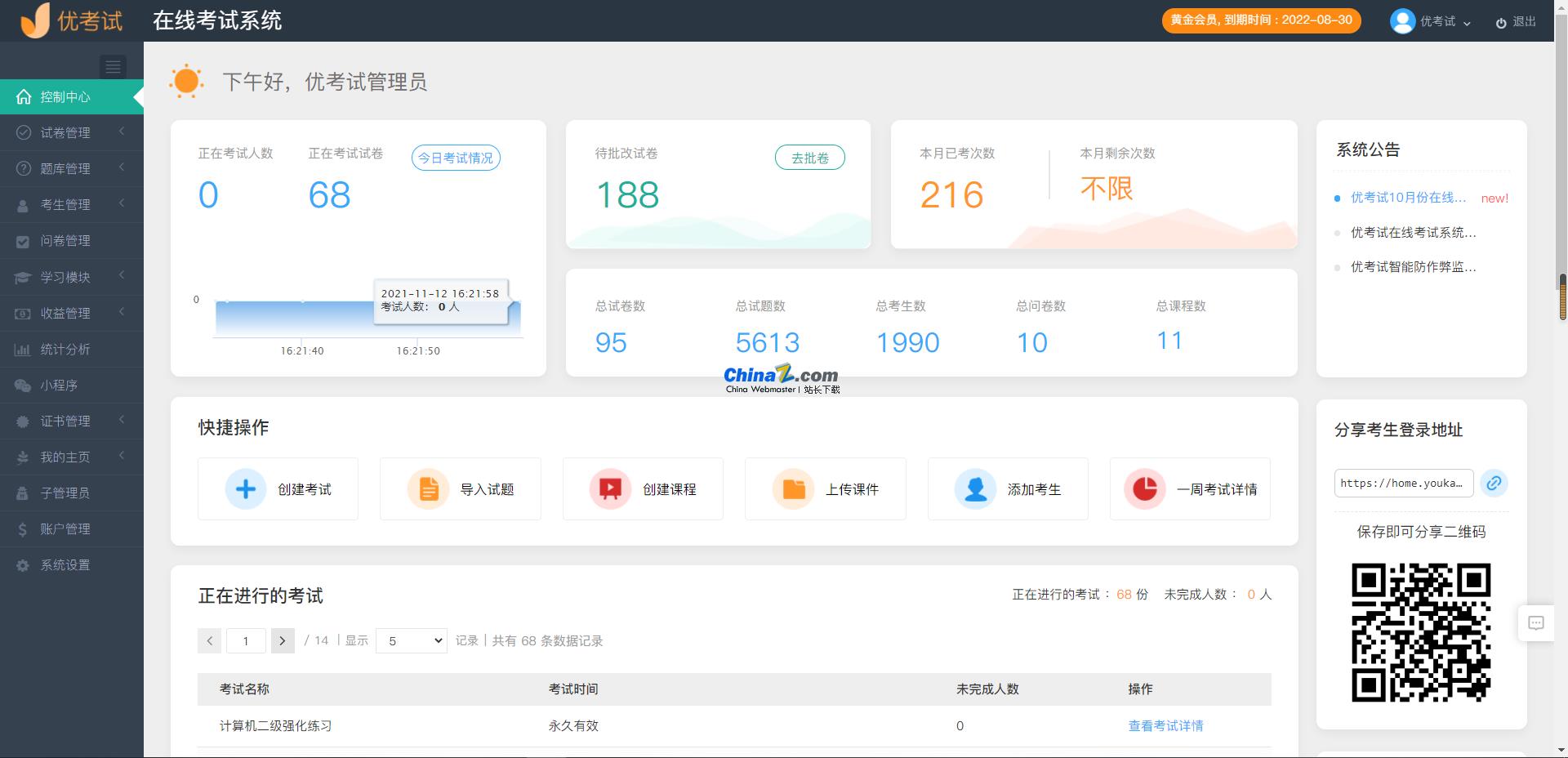Viewport: 1568px width, 758px height.
Task: Expand the 我的主页 submenu arrow
Action: [x=122, y=456]
